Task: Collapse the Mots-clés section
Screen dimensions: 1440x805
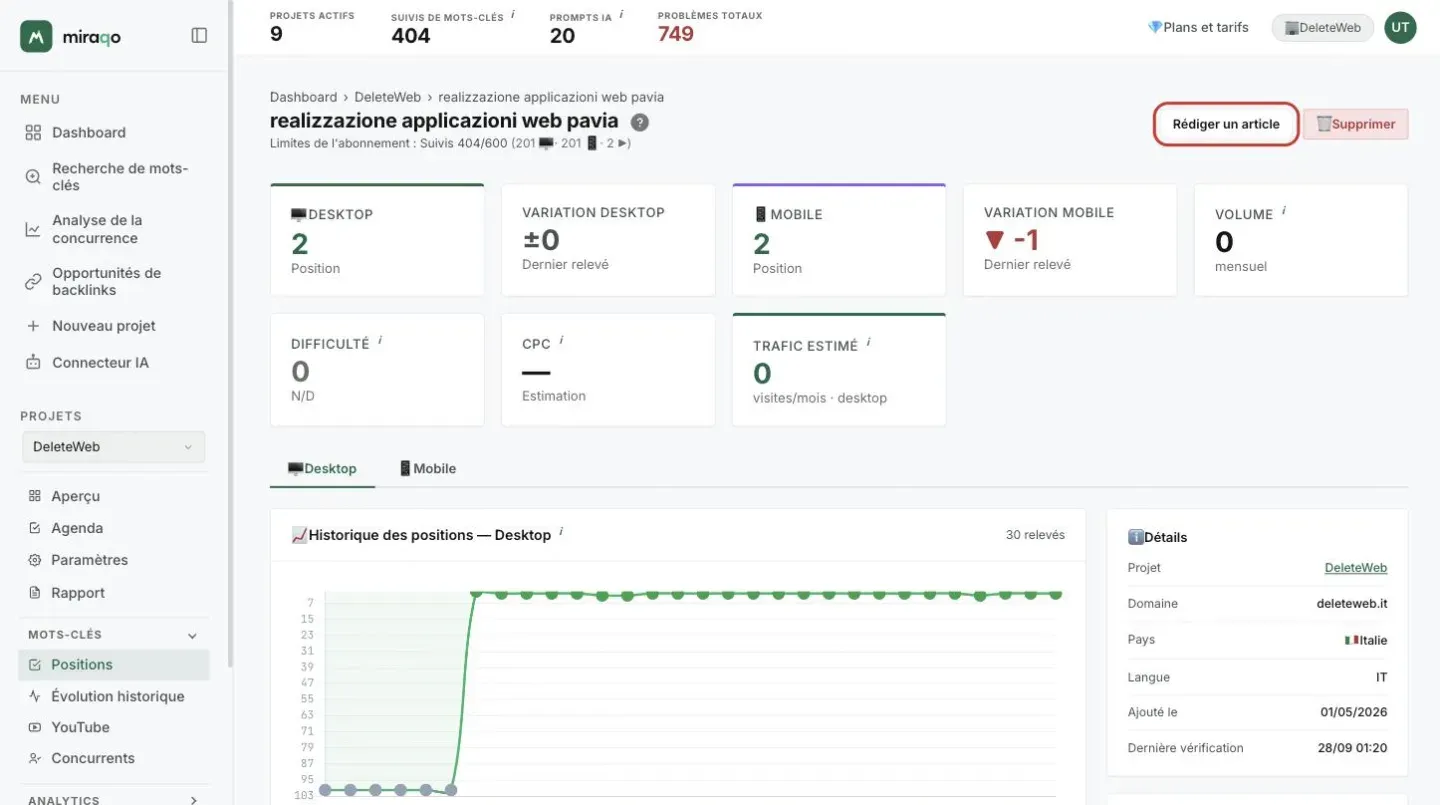Action: click(193, 635)
